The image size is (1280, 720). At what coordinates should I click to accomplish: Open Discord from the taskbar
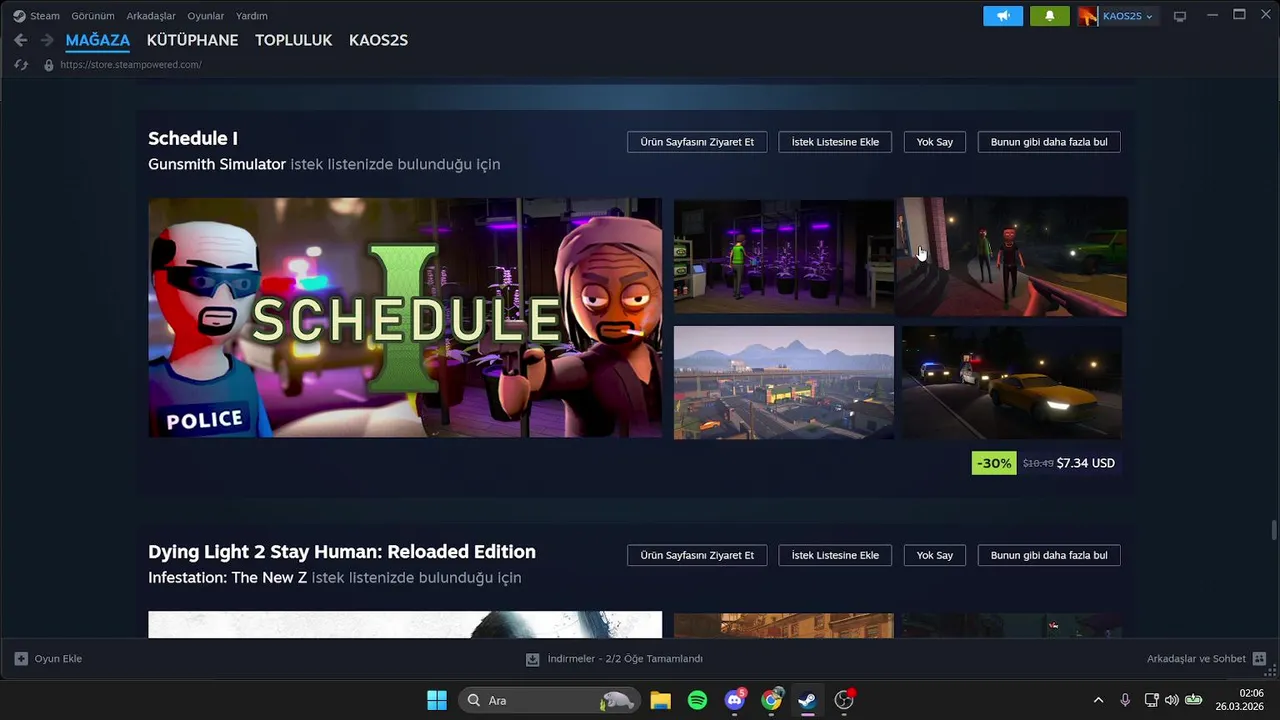(x=735, y=700)
